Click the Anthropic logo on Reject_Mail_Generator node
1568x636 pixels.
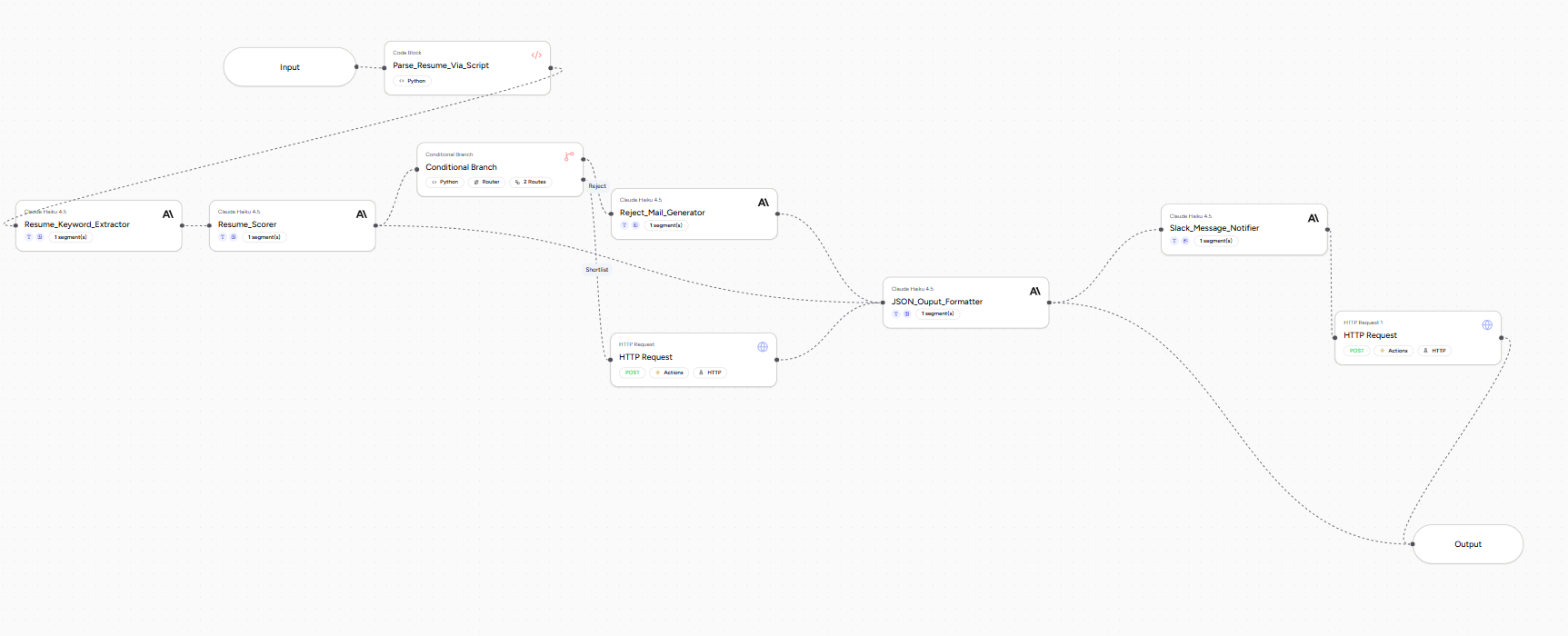click(764, 203)
